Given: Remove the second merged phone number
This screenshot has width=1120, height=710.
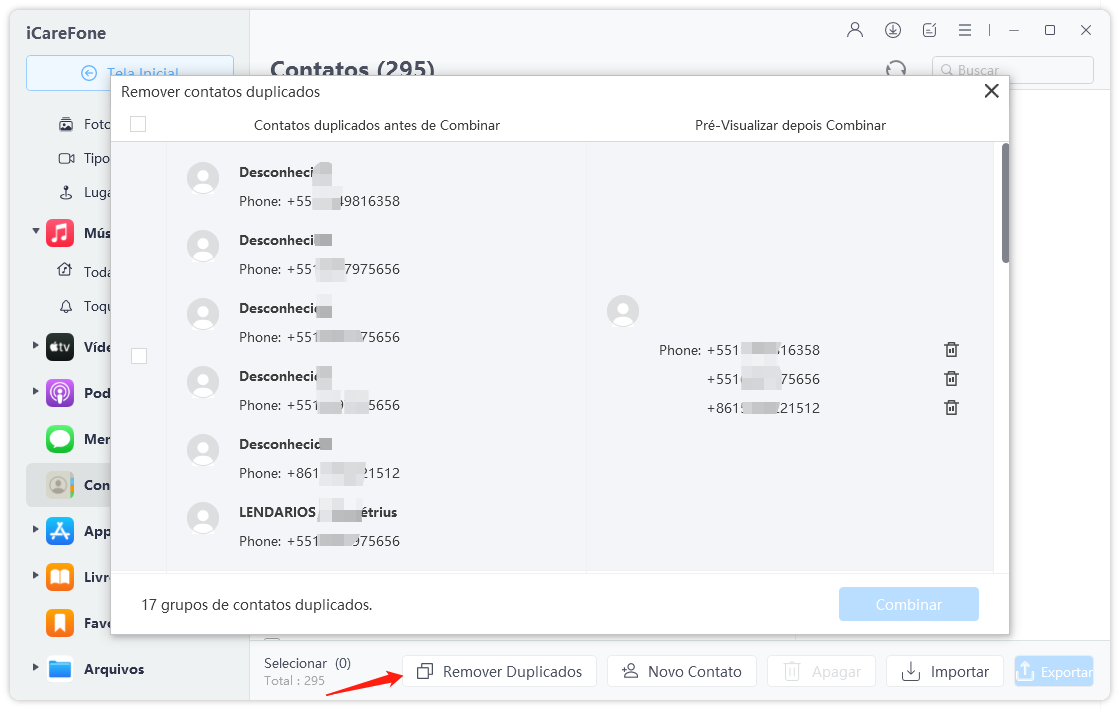Looking at the screenshot, I should point(951,379).
